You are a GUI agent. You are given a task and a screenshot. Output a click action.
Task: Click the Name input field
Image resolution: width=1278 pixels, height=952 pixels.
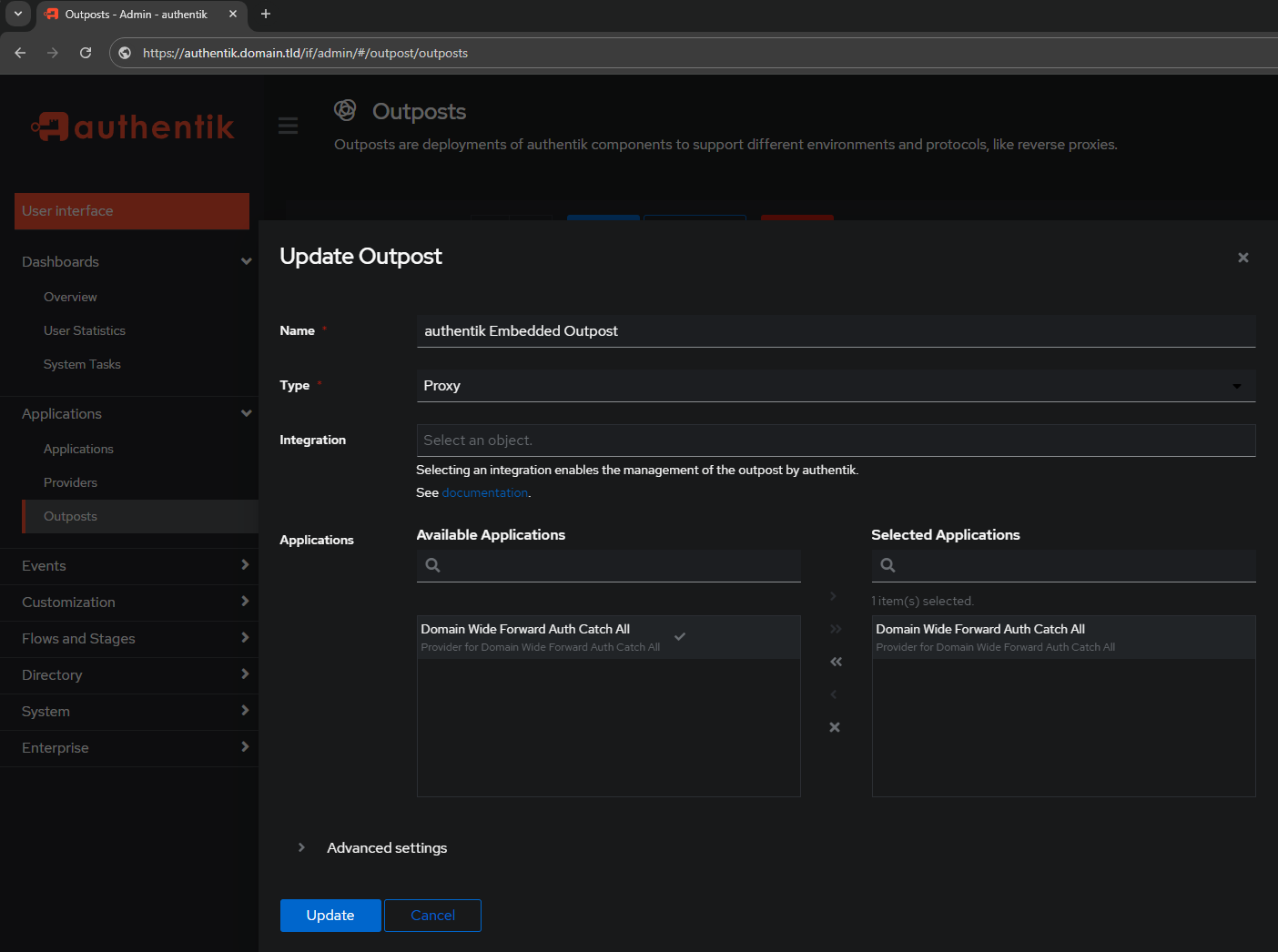tap(836, 330)
